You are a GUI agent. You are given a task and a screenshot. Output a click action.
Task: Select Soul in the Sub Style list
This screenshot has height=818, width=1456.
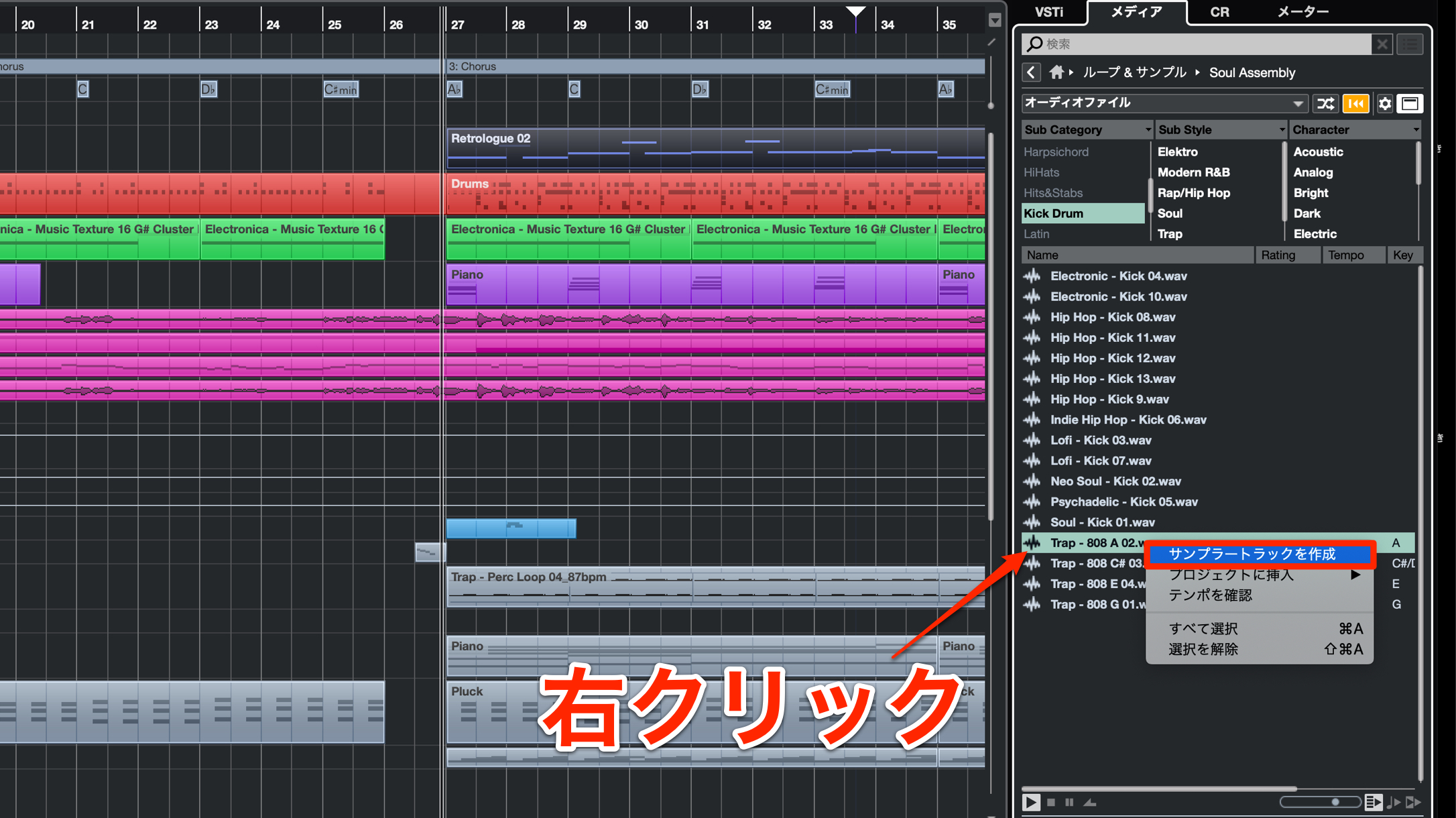tap(1170, 213)
